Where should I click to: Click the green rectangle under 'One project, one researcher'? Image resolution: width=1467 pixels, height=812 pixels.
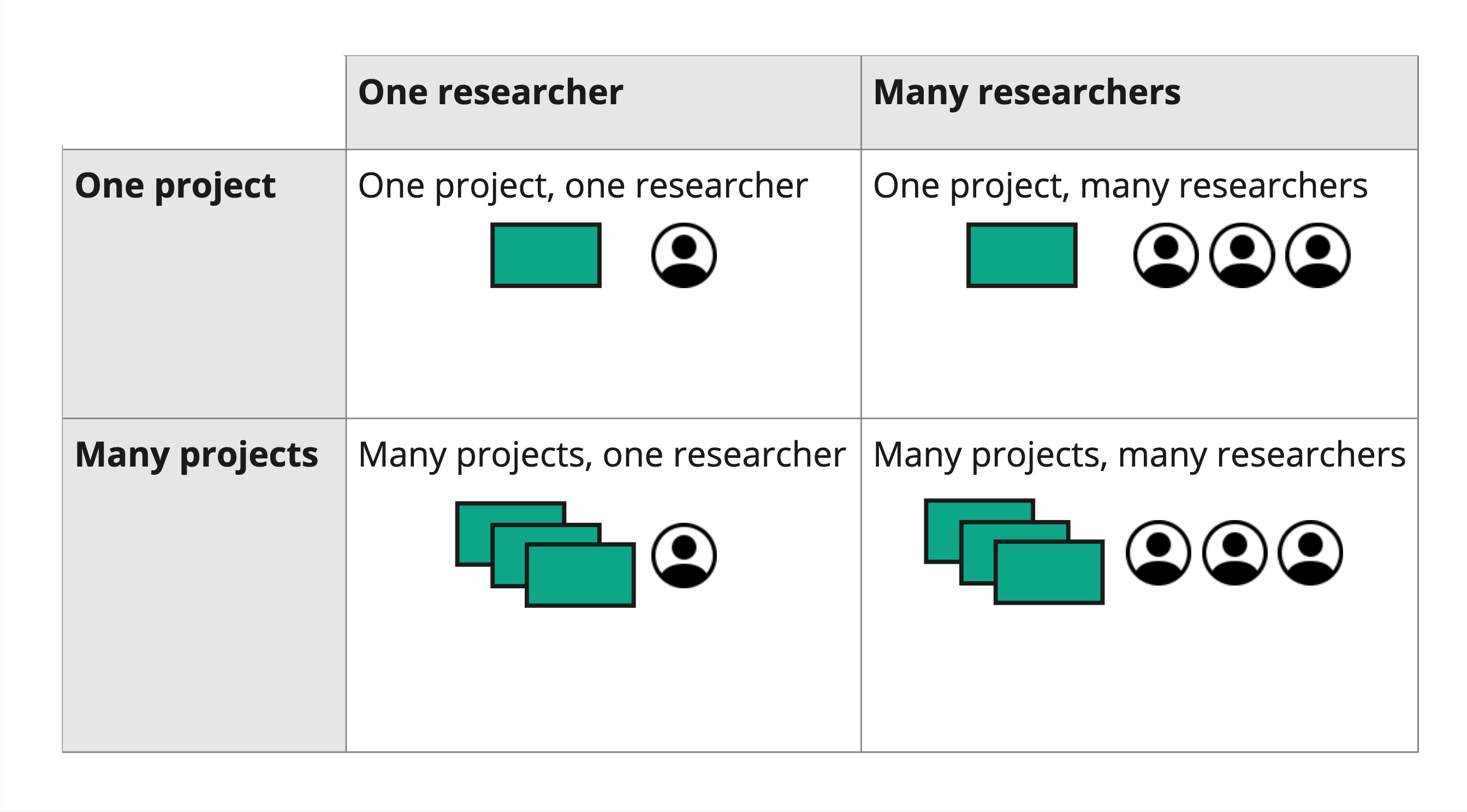point(545,255)
